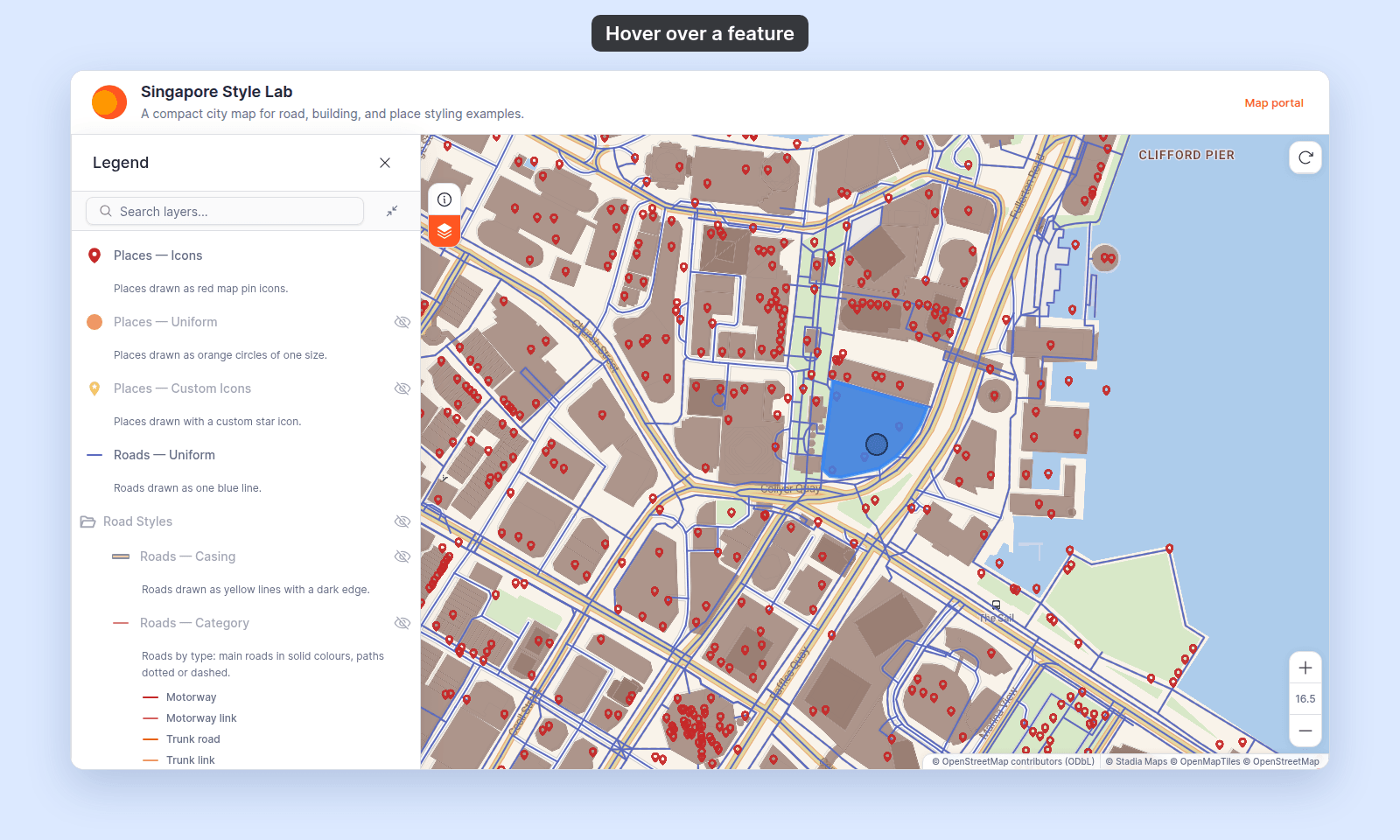Close the Legend panel
The image size is (1400, 840).
[385, 163]
